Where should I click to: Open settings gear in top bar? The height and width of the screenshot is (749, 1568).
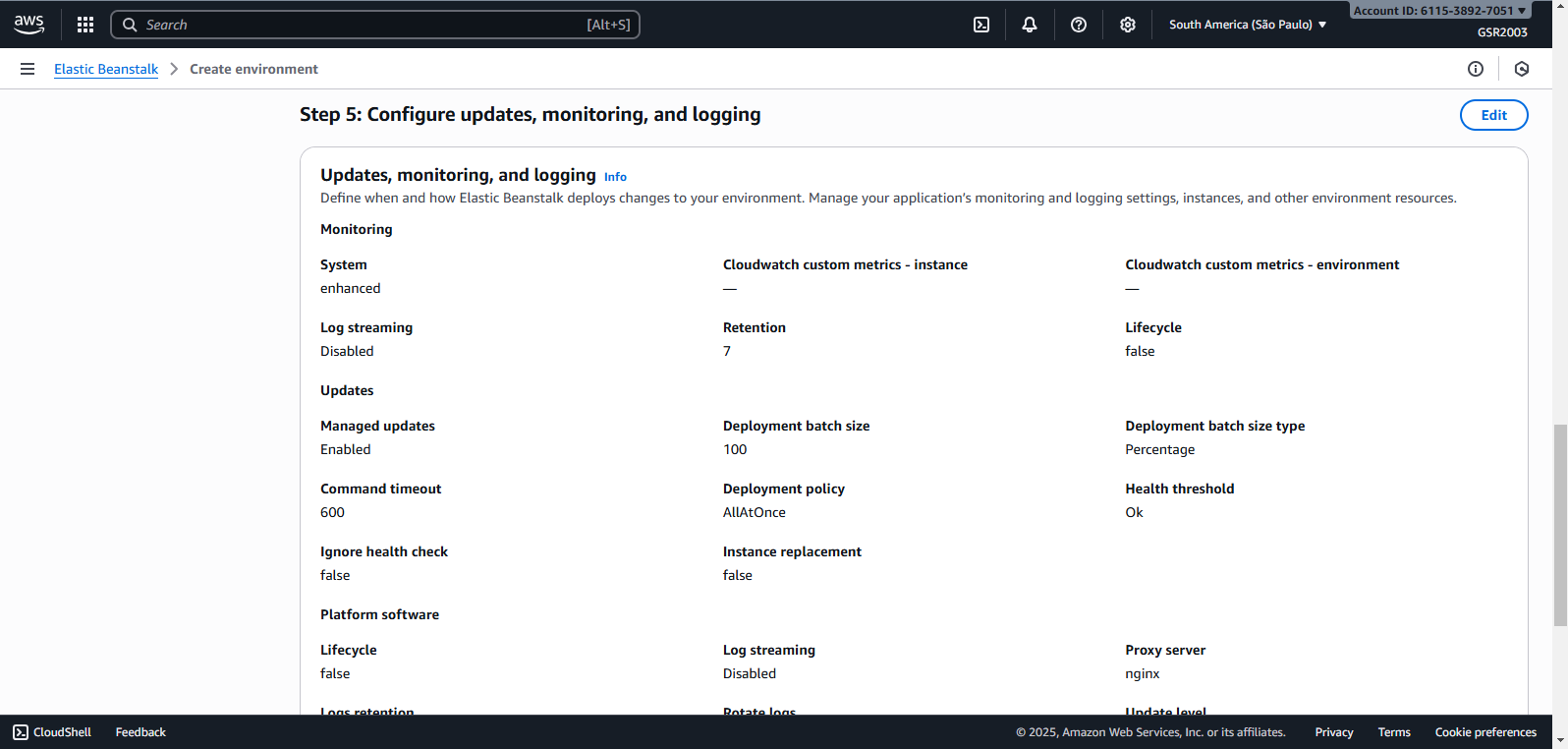point(1128,25)
